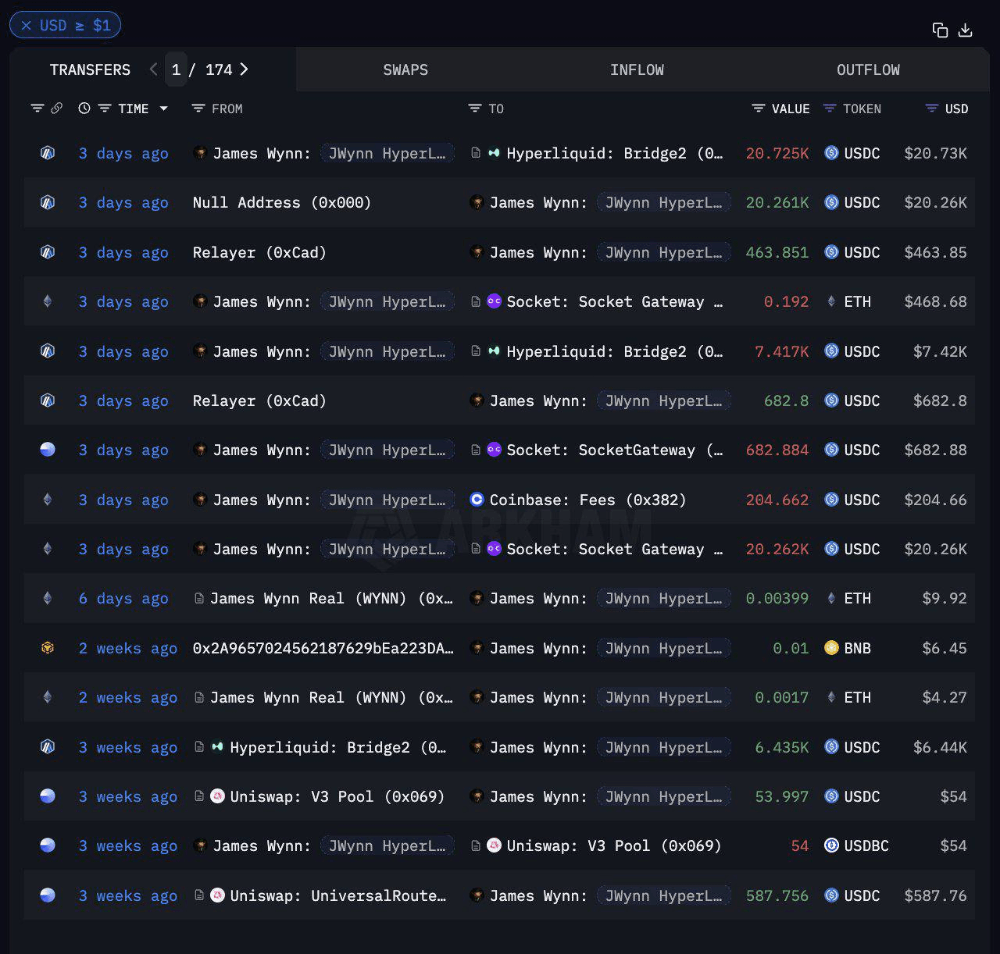Select the JWynn HyperL… tag on the Coinbase Fees row
This screenshot has height=954, width=1000.
coord(387,500)
